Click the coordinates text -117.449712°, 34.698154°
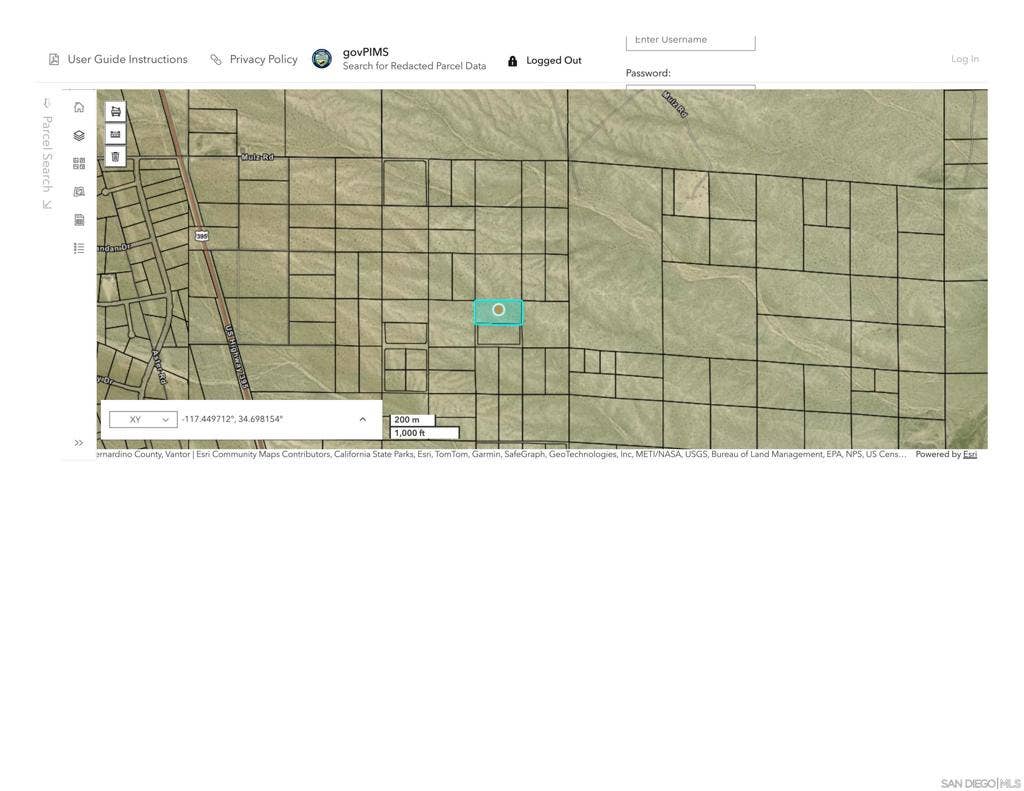The image size is (1024, 791). click(x=232, y=419)
